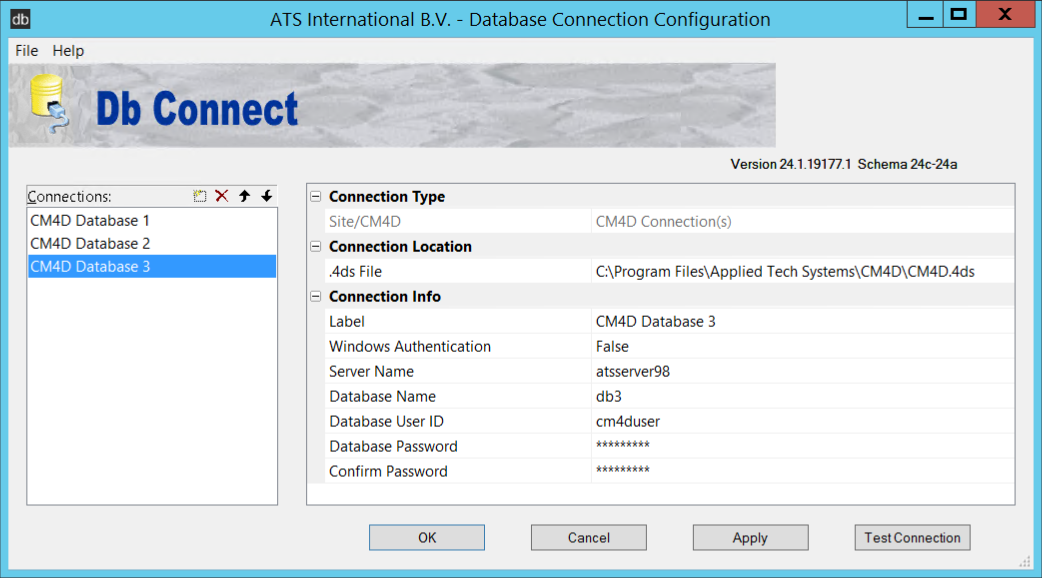Click the Windows Authentication property label
1042x578 pixels.
[x=410, y=347]
